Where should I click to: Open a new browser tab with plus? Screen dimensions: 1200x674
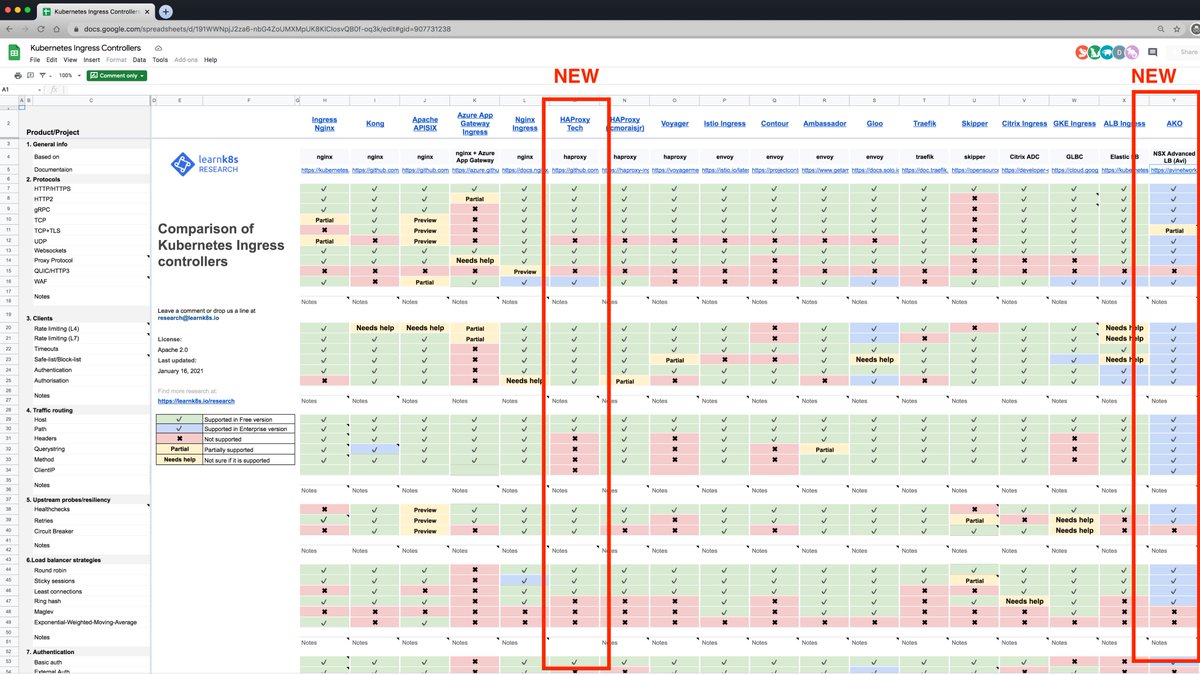click(166, 11)
